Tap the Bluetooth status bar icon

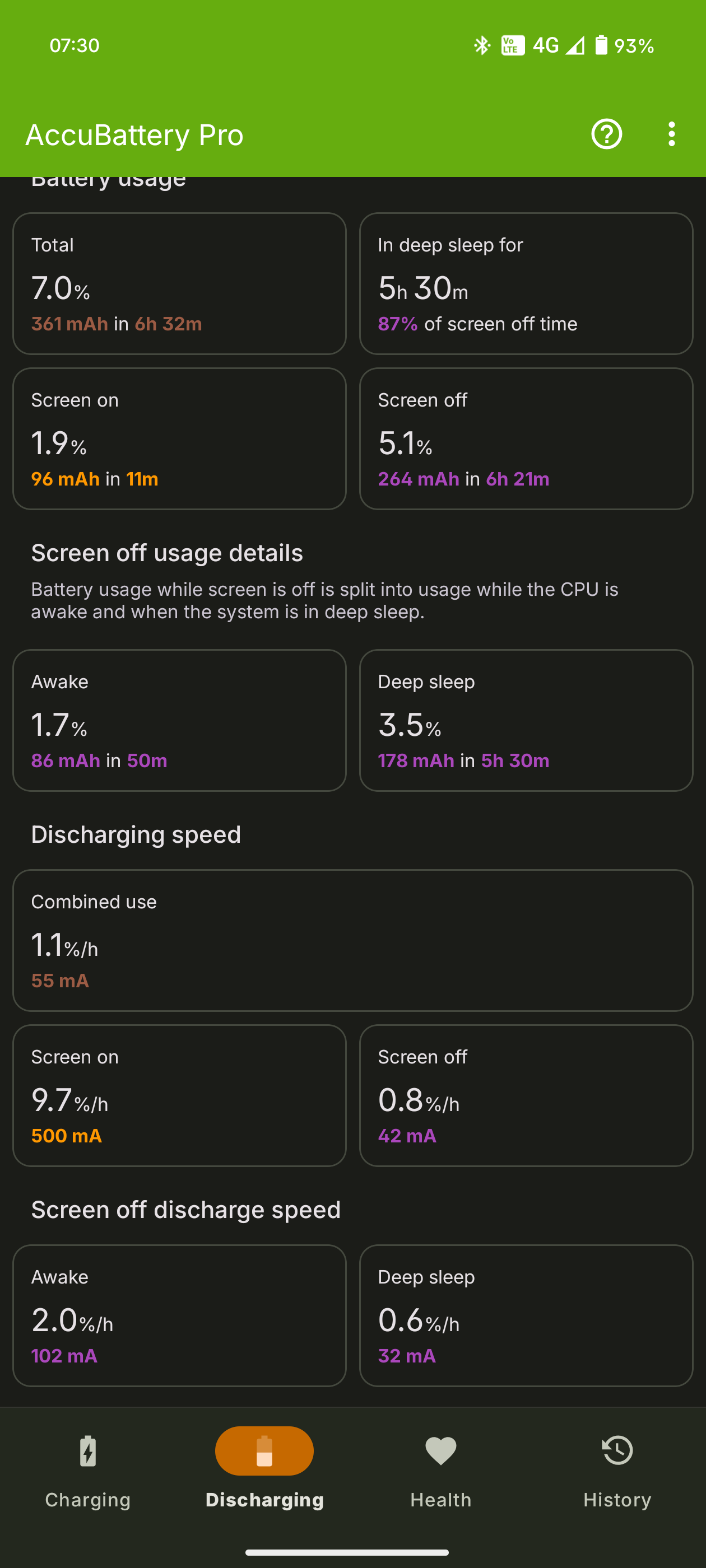pyautogui.click(x=482, y=45)
